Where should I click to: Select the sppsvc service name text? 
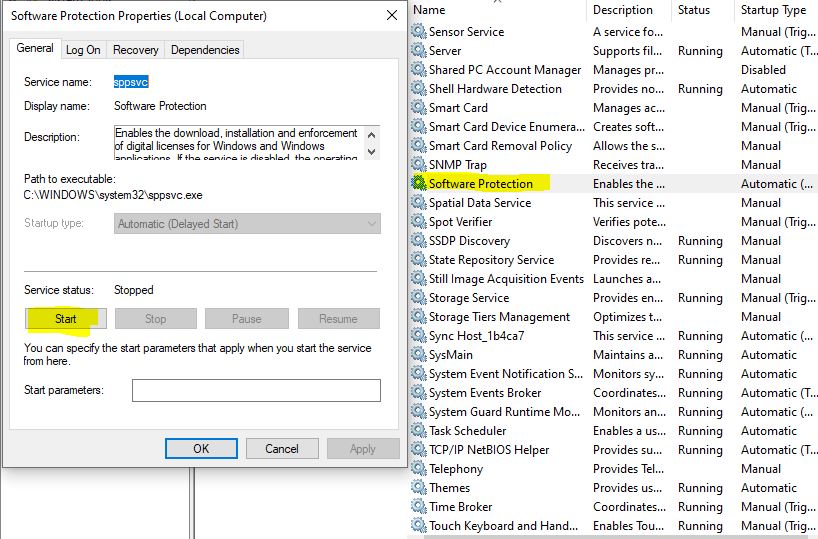(x=131, y=82)
